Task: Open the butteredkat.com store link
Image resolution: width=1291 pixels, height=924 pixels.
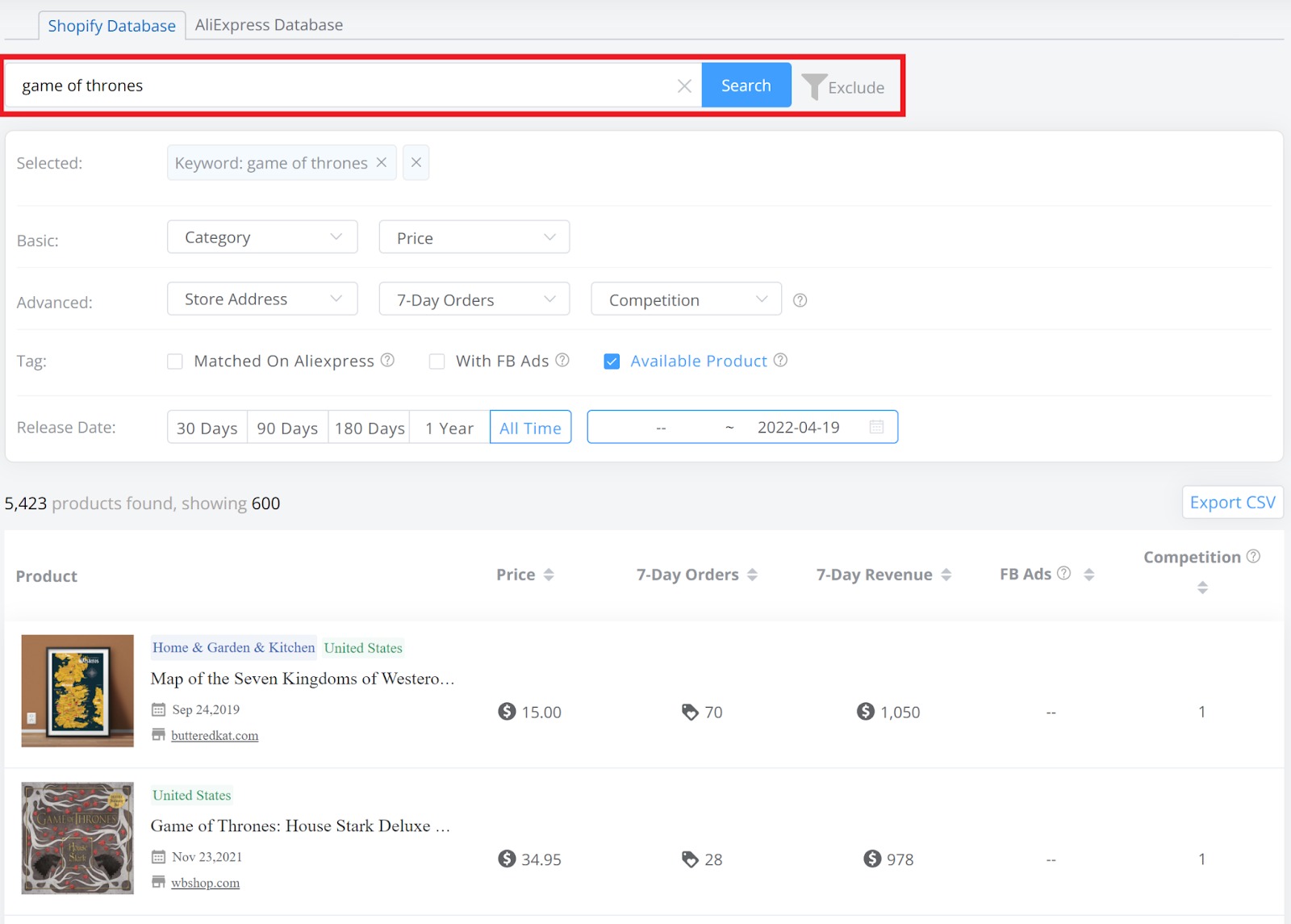Action: (215, 735)
